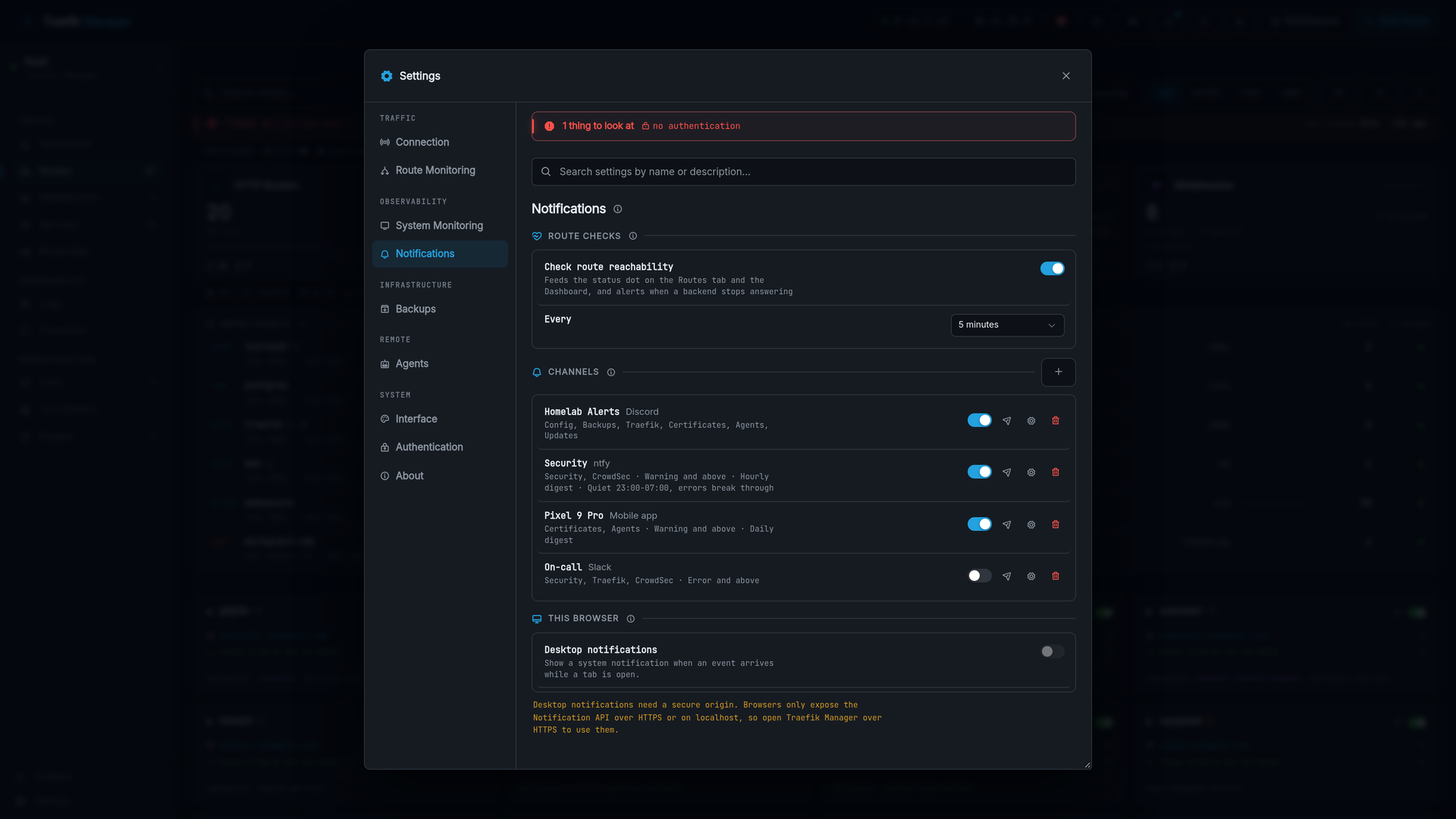Image resolution: width=1456 pixels, height=819 pixels.
Task: Focus the Search settings input field
Action: (x=803, y=172)
